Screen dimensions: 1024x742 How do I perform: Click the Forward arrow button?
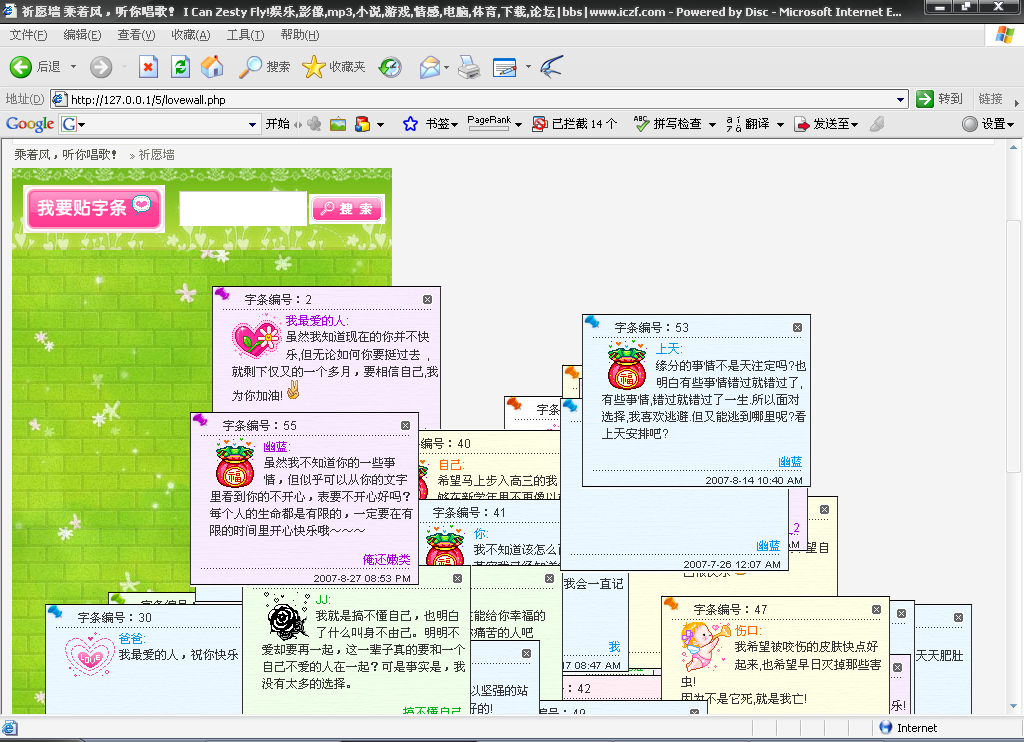101,67
